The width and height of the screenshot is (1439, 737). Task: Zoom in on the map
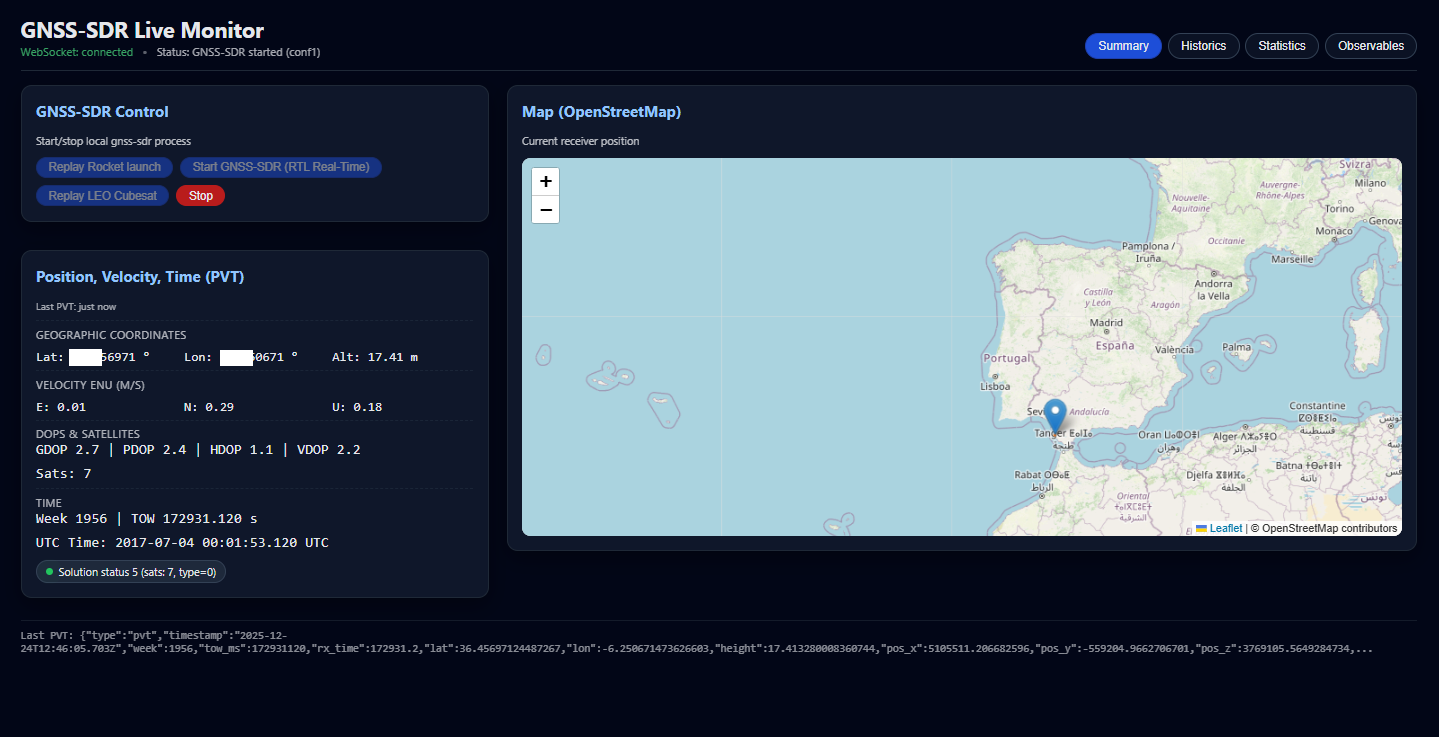pyautogui.click(x=545, y=182)
